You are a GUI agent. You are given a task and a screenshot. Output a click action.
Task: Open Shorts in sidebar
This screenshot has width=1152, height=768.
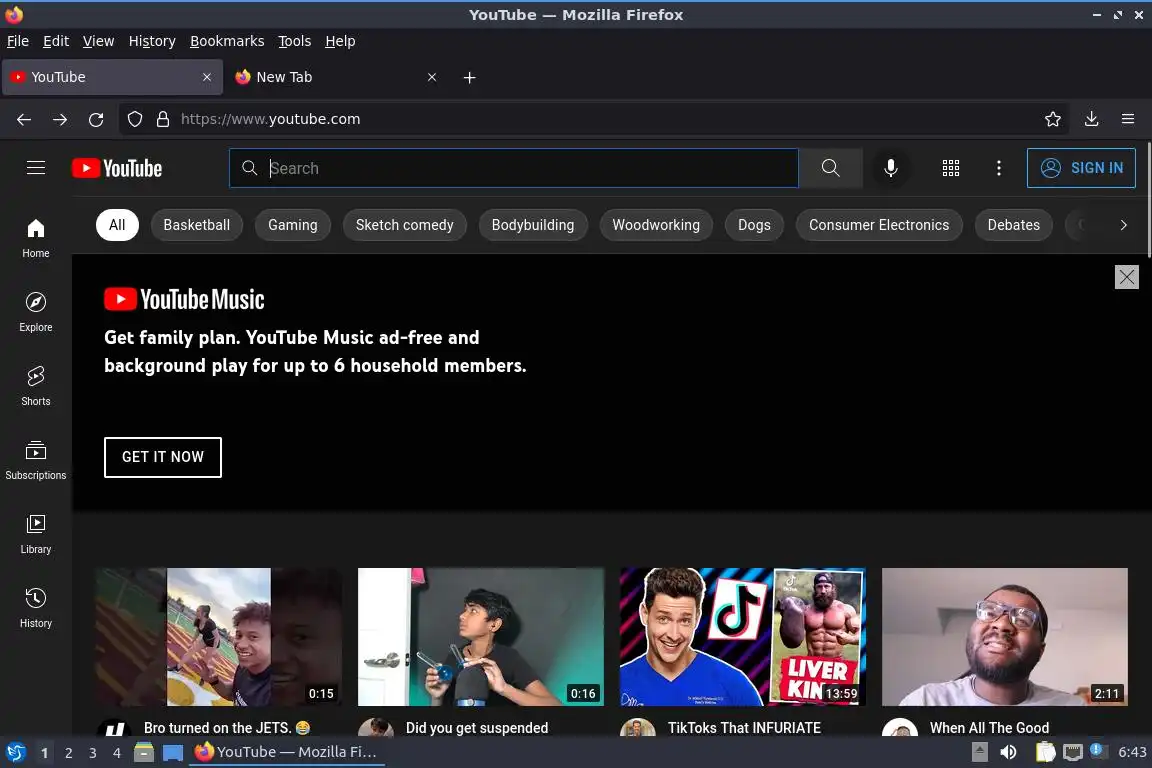[x=35, y=386]
